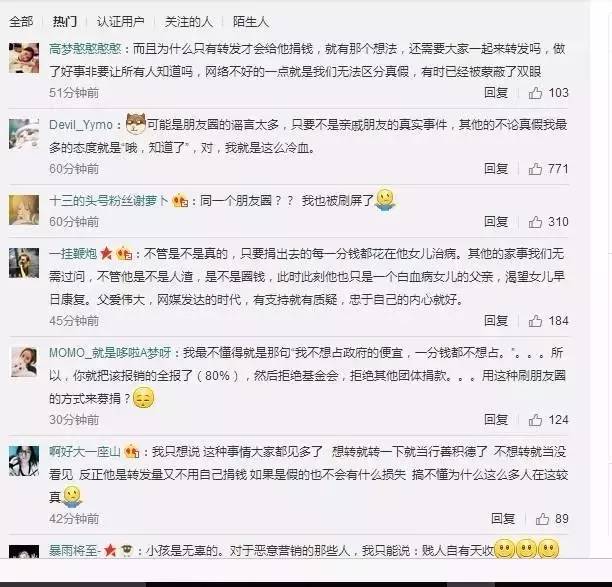
Task: Switch to the 全部 comments tab
Action: coord(21,22)
